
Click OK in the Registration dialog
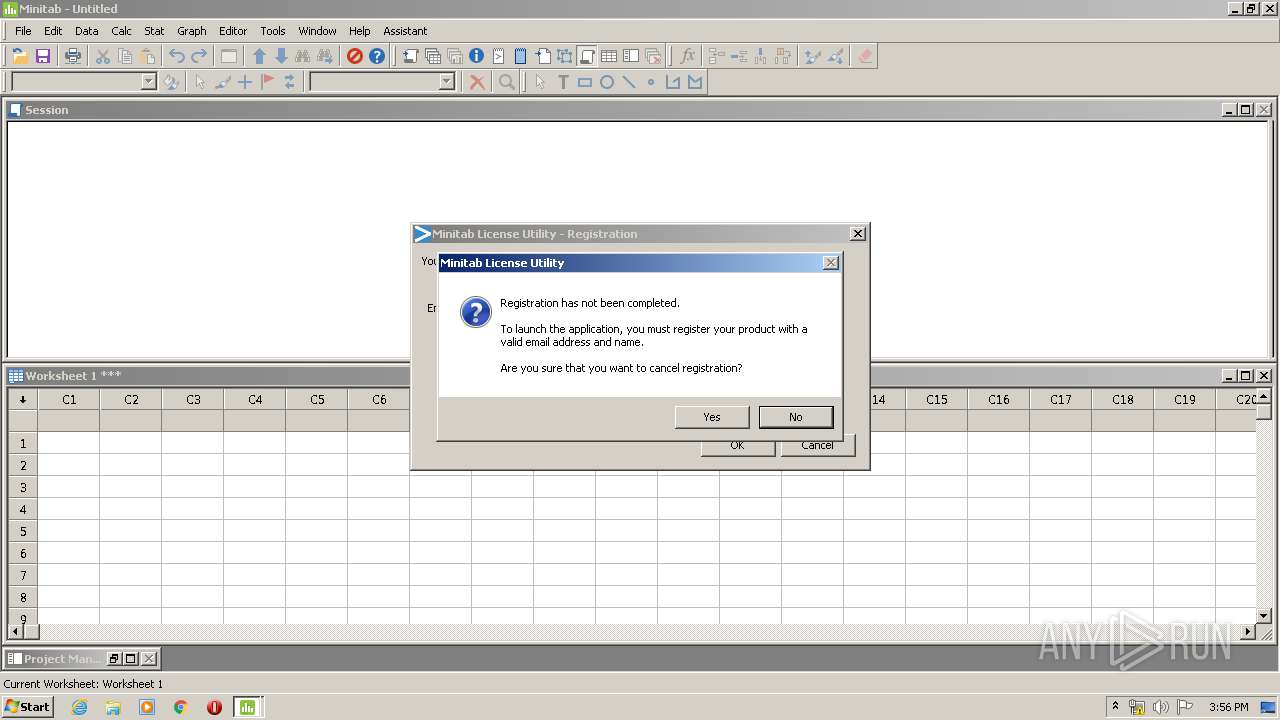click(x=737, y=447)
